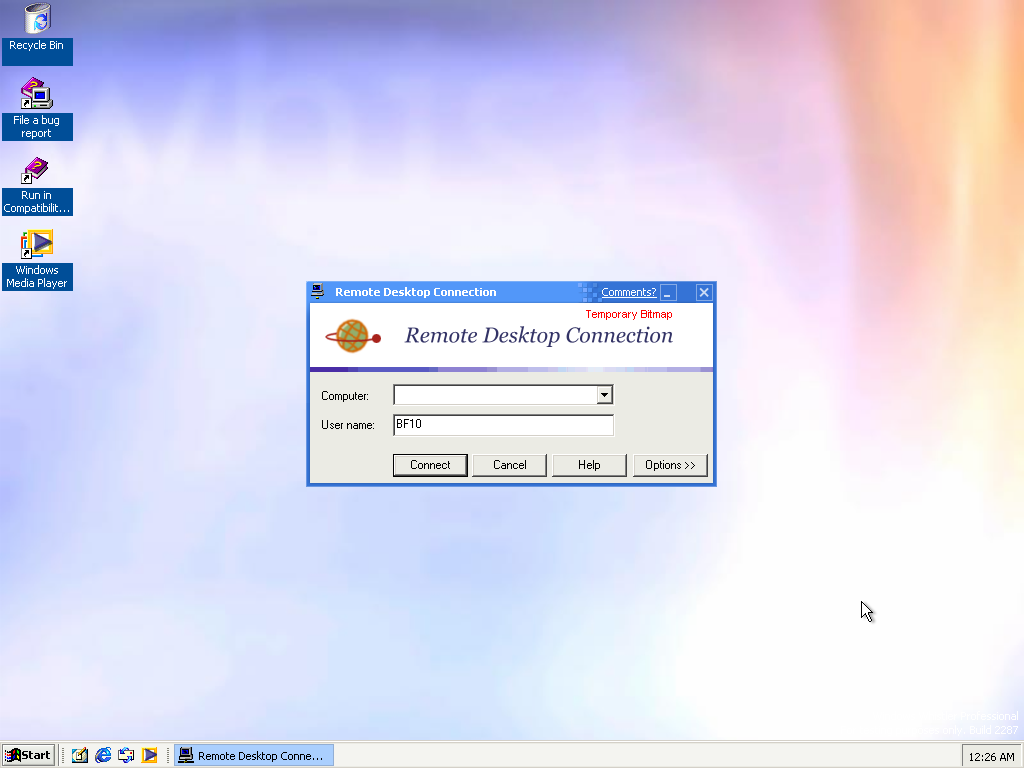1024x768 pixels.
Task: Click the Remote Desktop title bar icon
Action: click(317, 291)
